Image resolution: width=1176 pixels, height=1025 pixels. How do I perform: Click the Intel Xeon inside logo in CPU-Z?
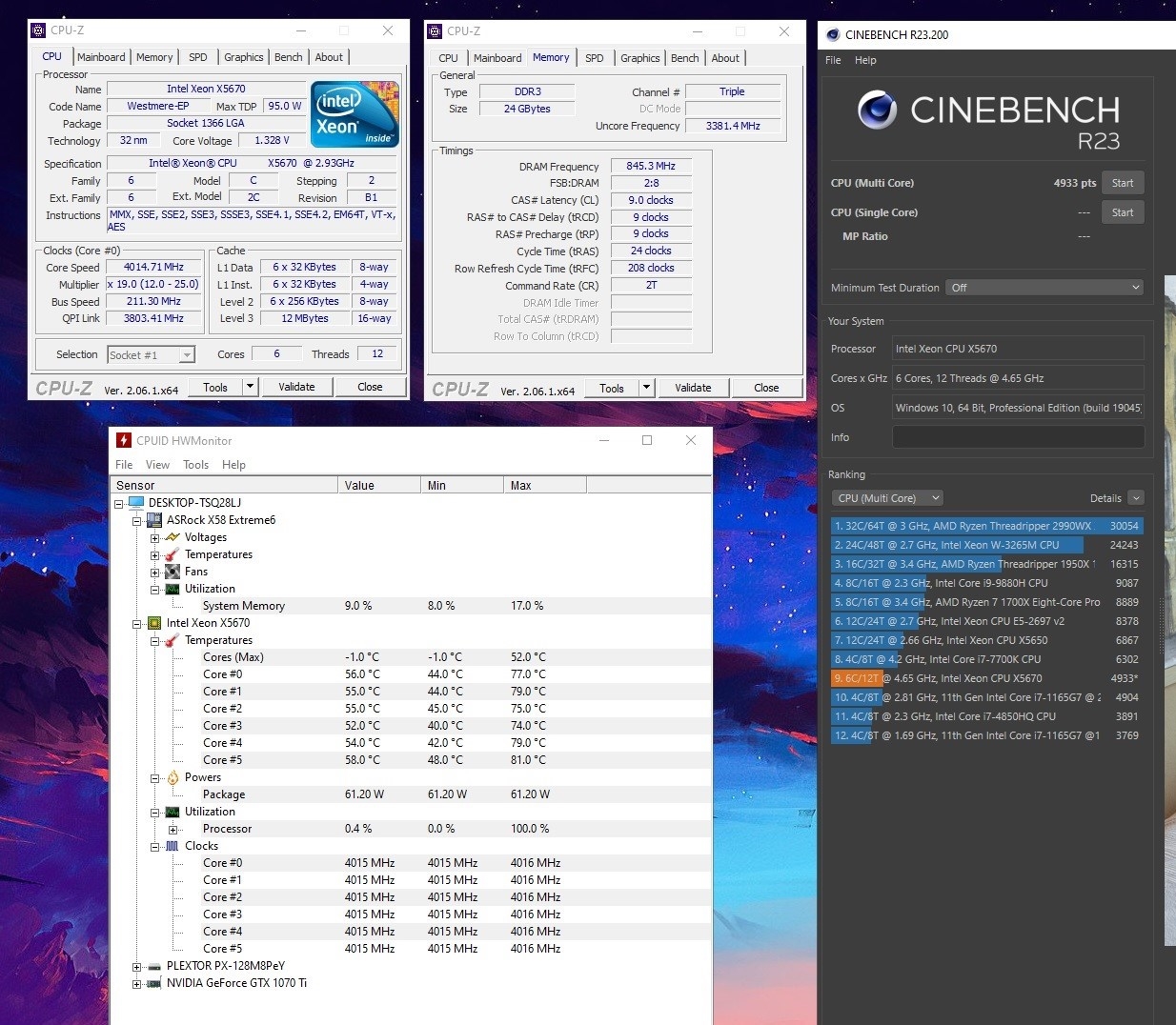355,114
